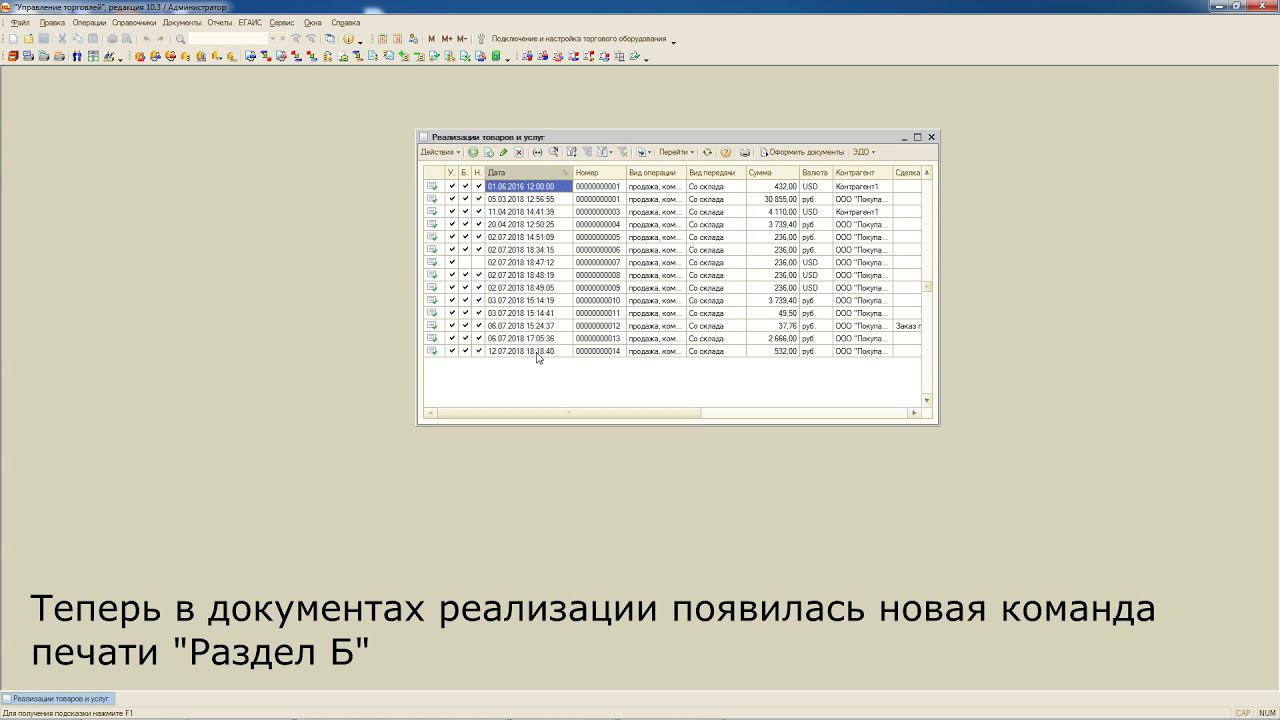Expand the filter history dropdown arrow
This screenshot has height=720, width=1280.
point(611,152)
